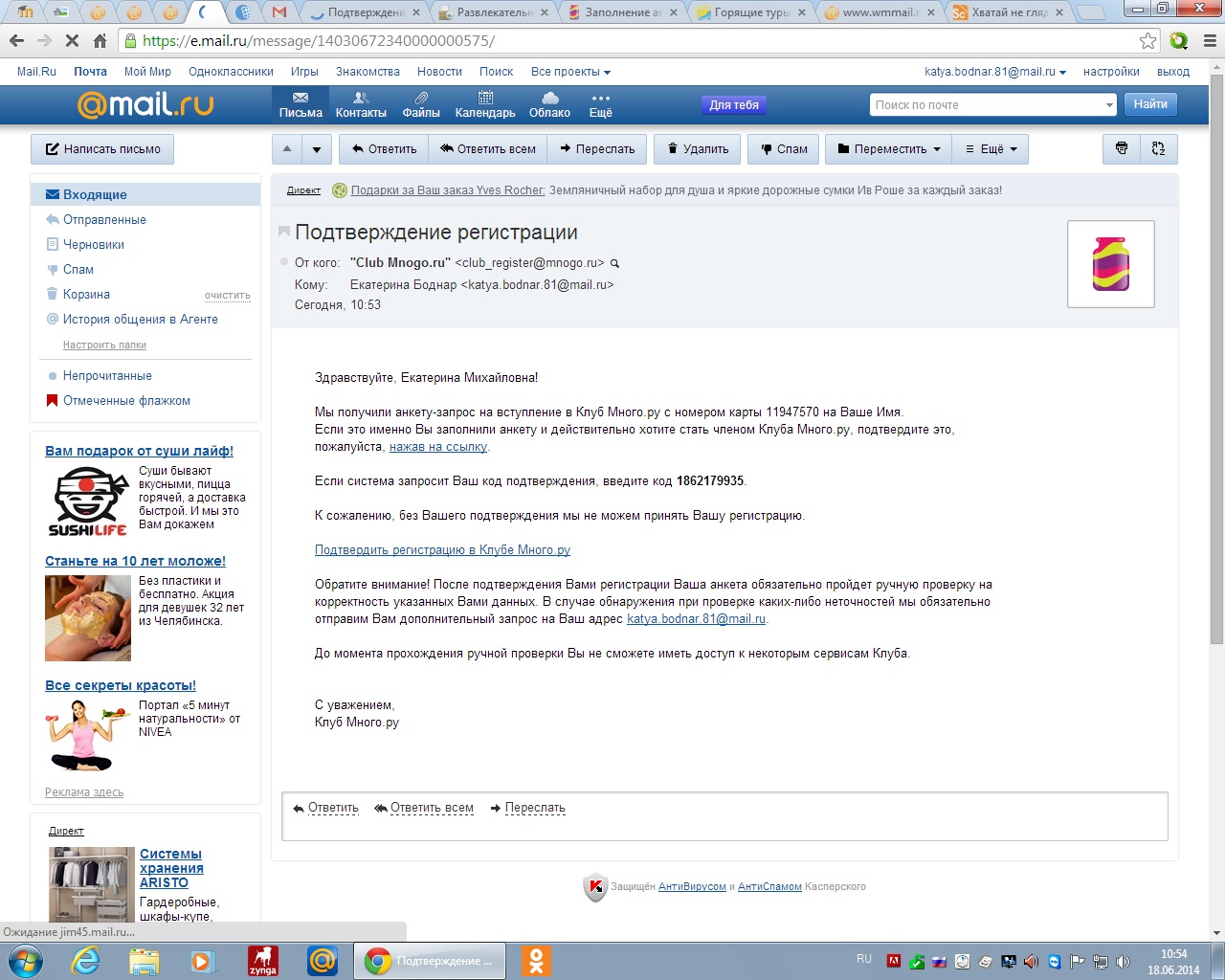Open the настройки link
Screen dimensions: 1225x980
point(1111,72)
